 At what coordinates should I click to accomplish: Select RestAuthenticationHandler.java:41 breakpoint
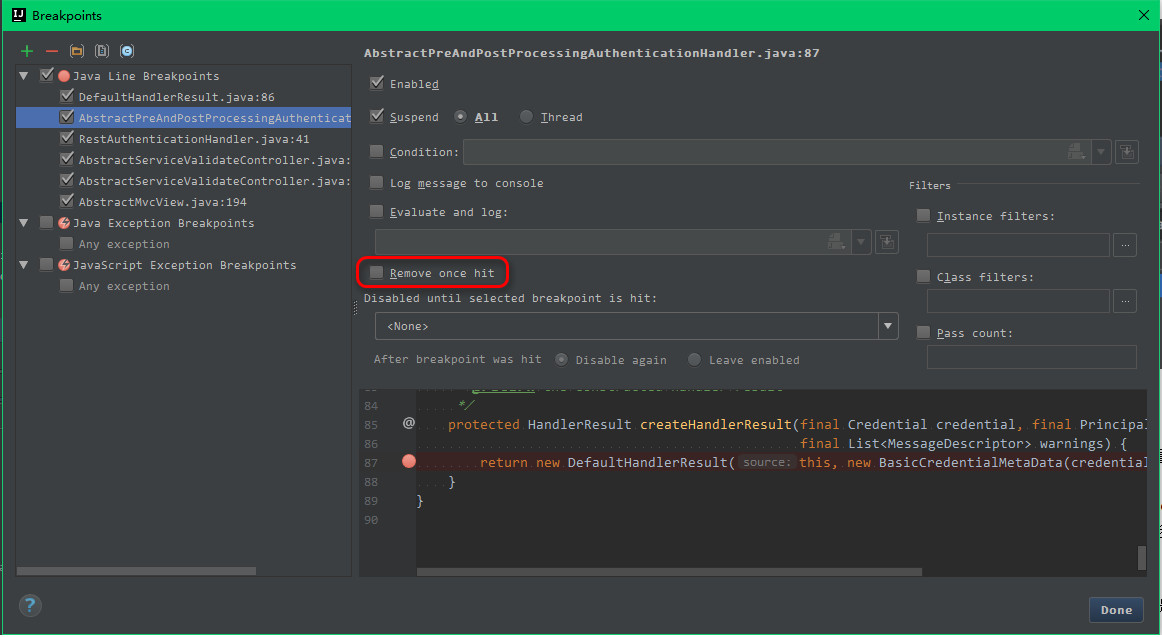(x=180, y=138)
